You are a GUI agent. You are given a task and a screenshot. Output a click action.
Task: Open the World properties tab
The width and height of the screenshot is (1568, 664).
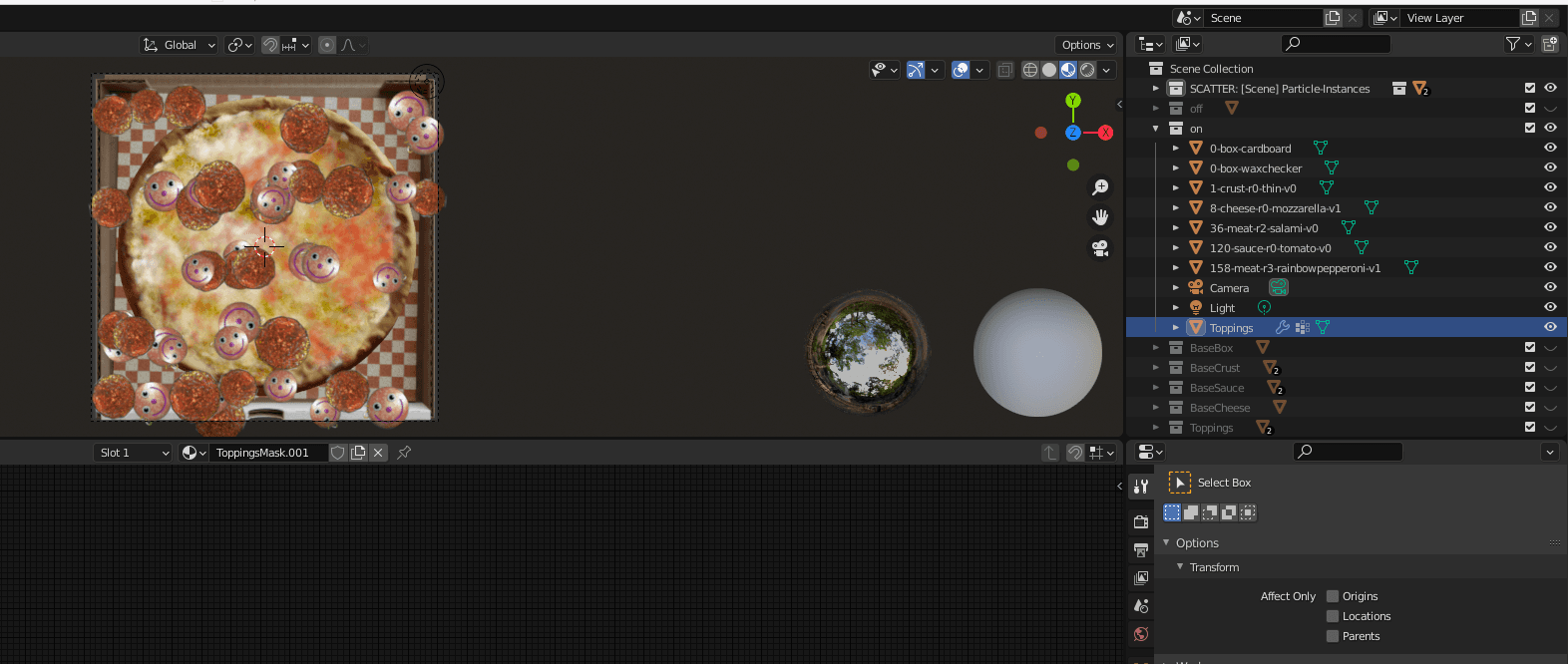1141,634
